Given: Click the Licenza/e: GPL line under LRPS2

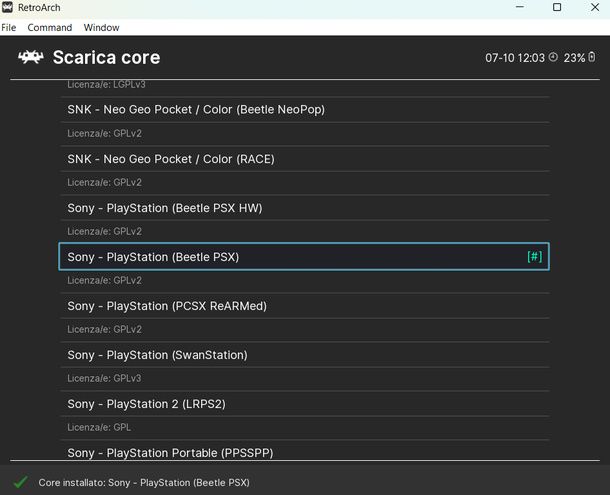Looking at the screenshot, I should [x=99, y=427].
